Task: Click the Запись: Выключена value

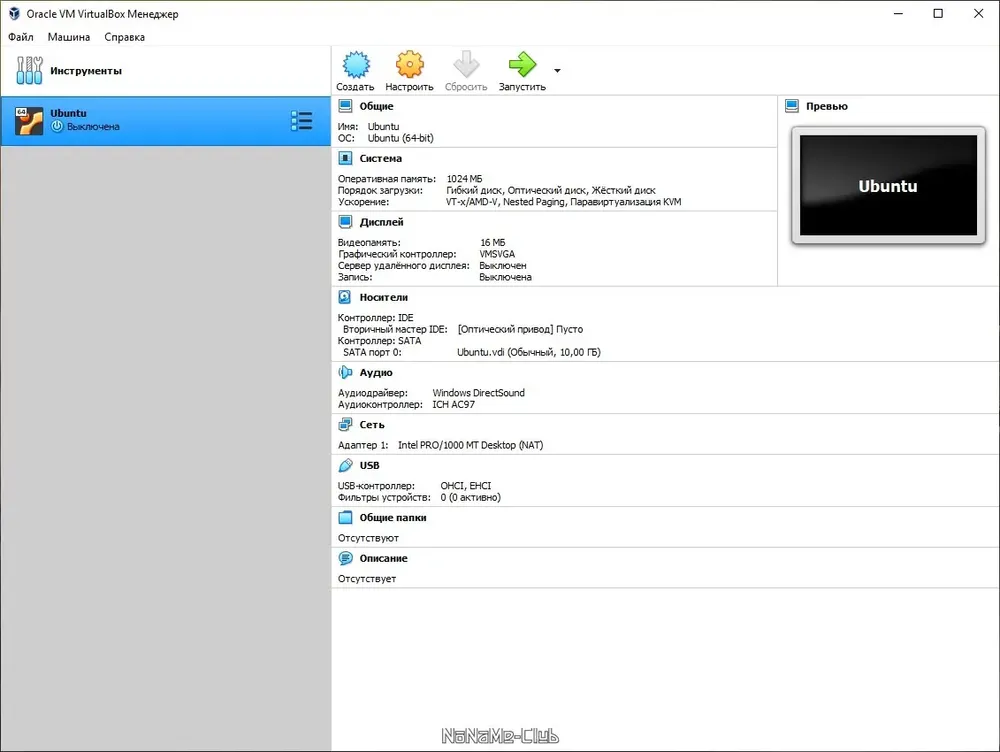Action: pos(505,277)
